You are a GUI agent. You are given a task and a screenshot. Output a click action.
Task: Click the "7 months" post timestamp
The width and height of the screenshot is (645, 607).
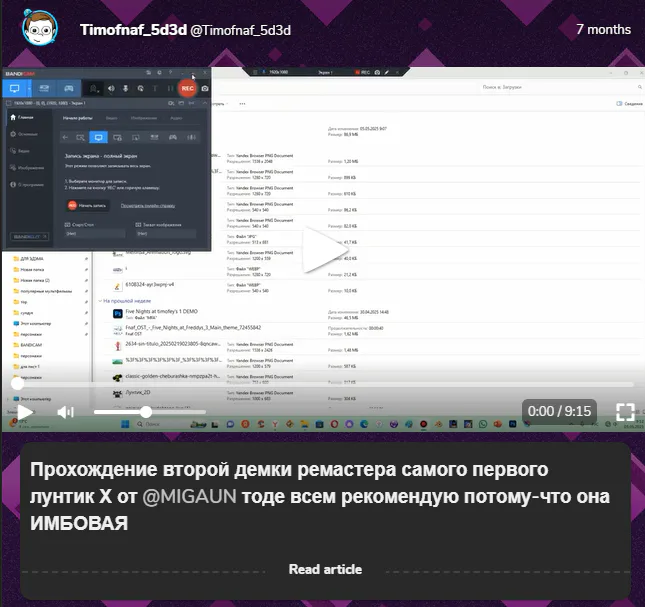tap(603, 29)
